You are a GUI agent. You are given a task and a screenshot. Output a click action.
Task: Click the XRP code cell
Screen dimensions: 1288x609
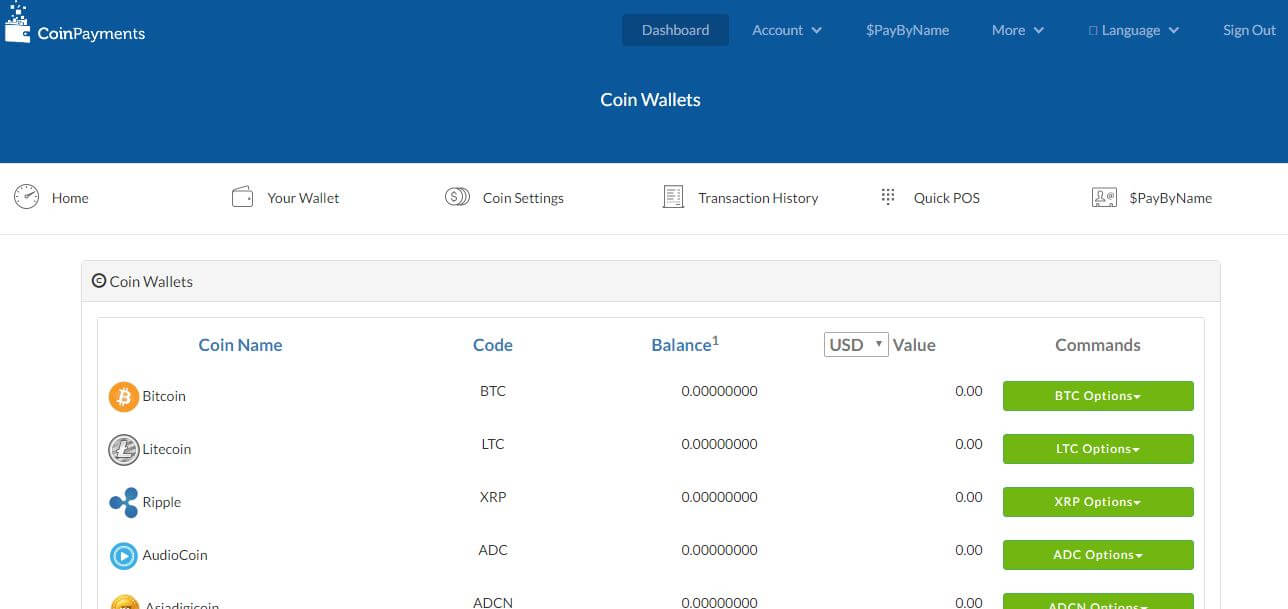(493, 497)
